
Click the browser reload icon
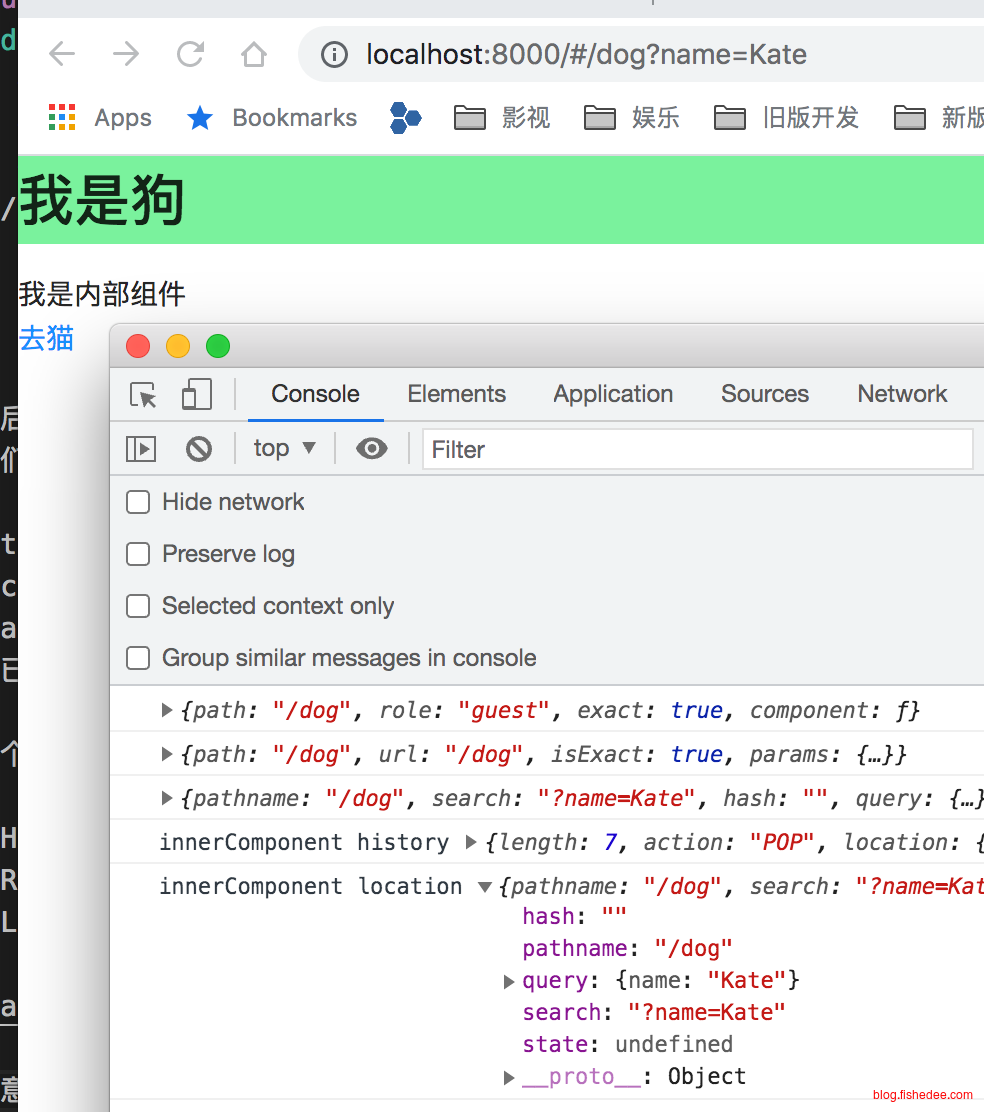point(190,54)
